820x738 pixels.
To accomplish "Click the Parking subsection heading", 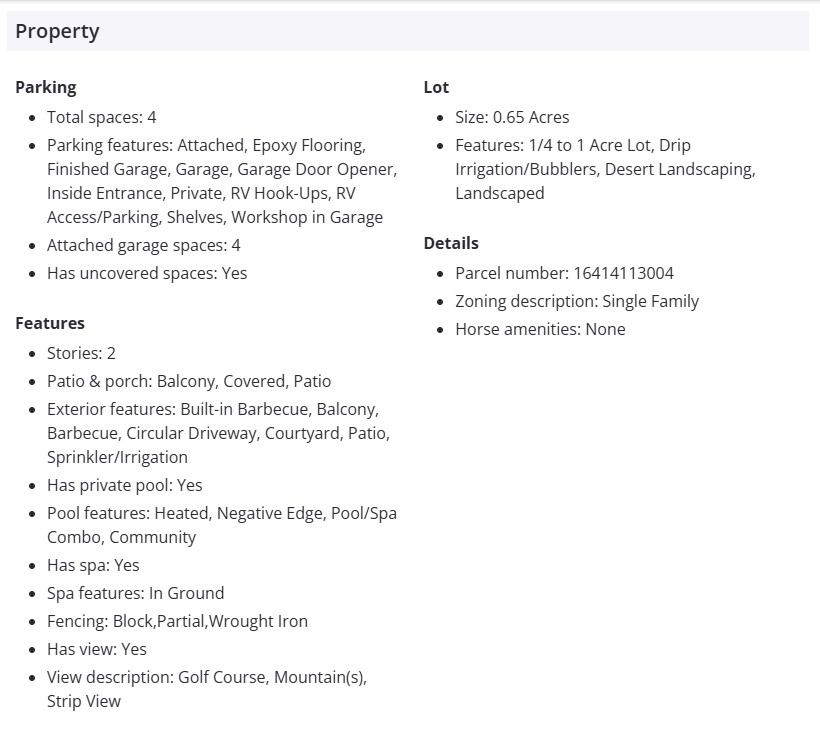I will tap(46, 87).
